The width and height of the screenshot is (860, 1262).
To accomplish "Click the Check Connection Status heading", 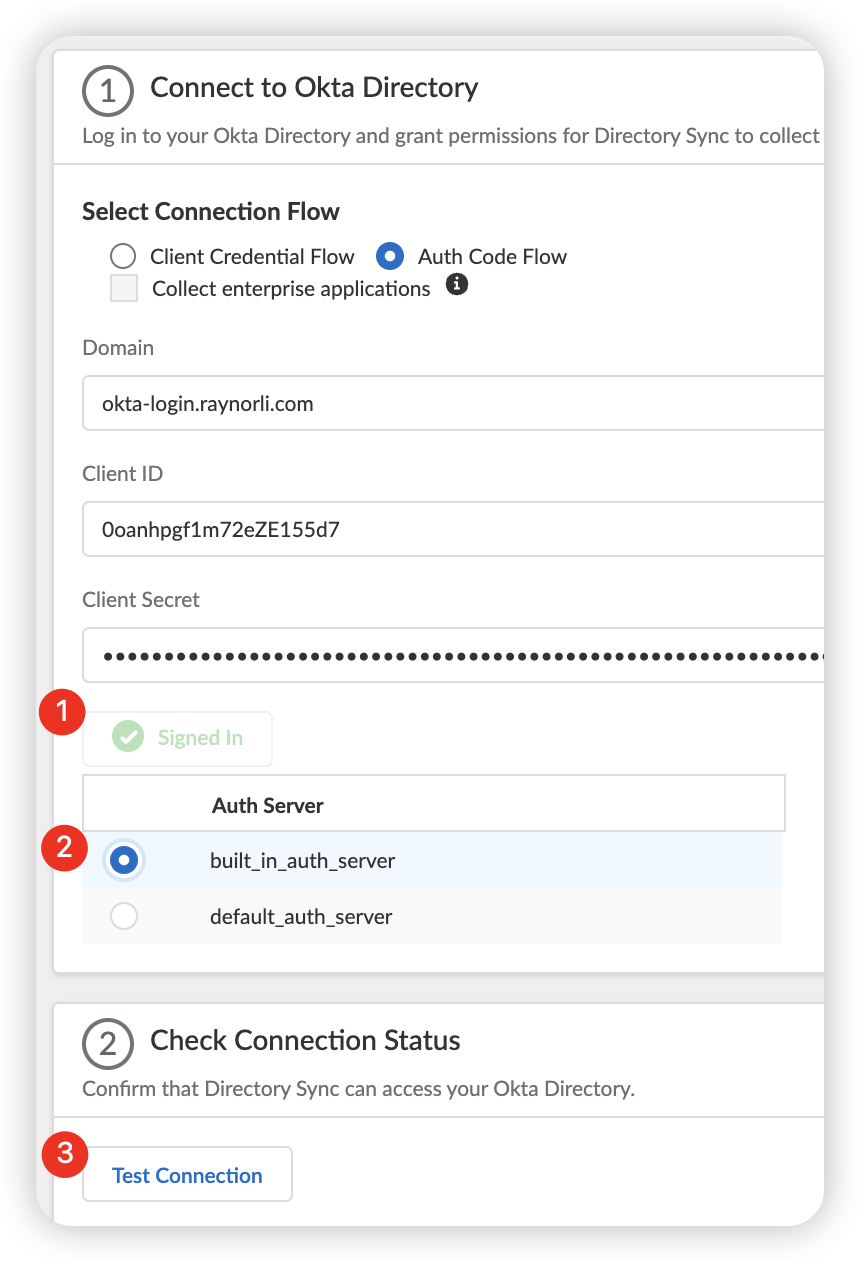I will tap(305, 1040).
